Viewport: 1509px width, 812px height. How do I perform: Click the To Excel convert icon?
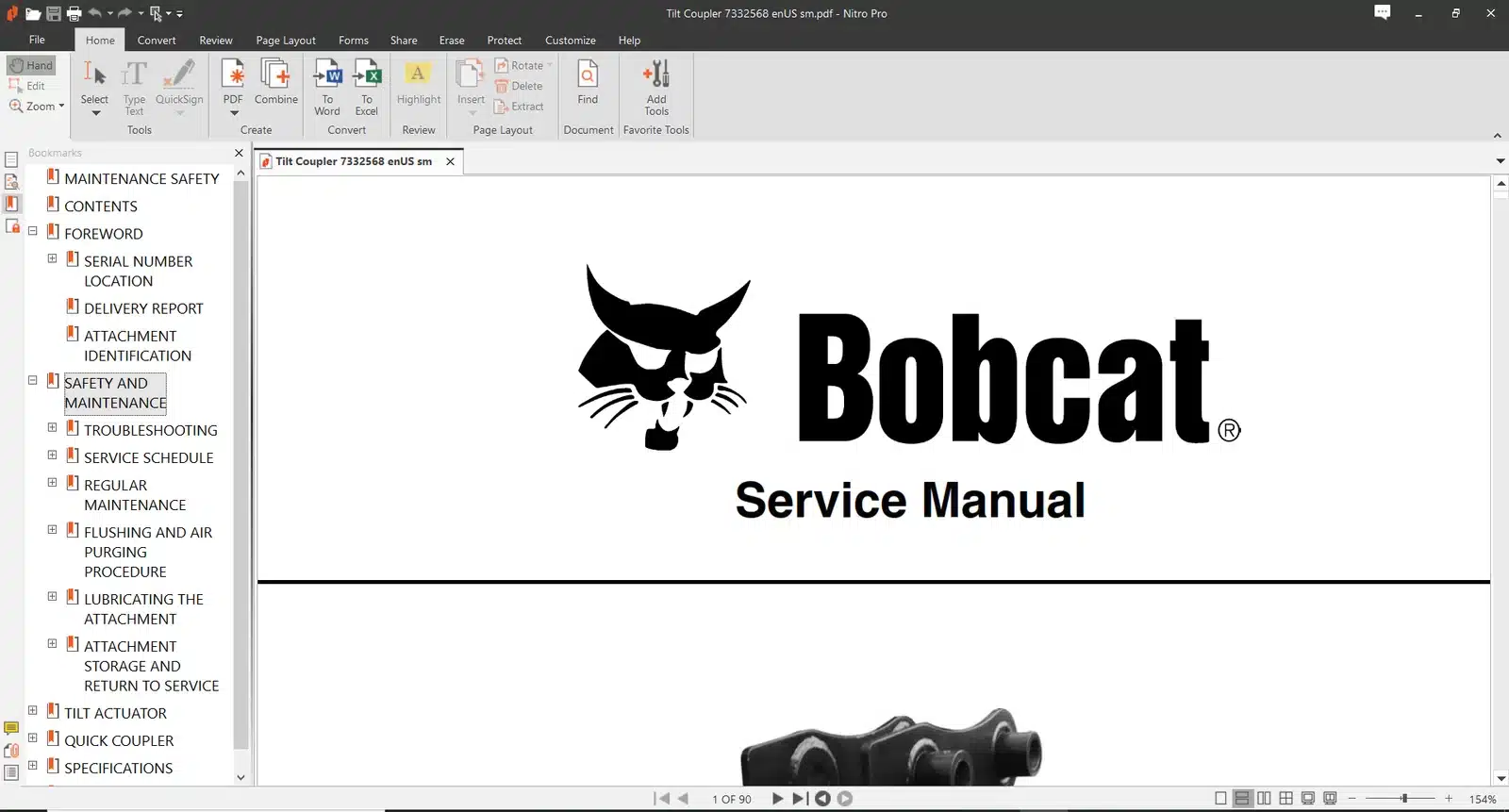coord(366,86)
